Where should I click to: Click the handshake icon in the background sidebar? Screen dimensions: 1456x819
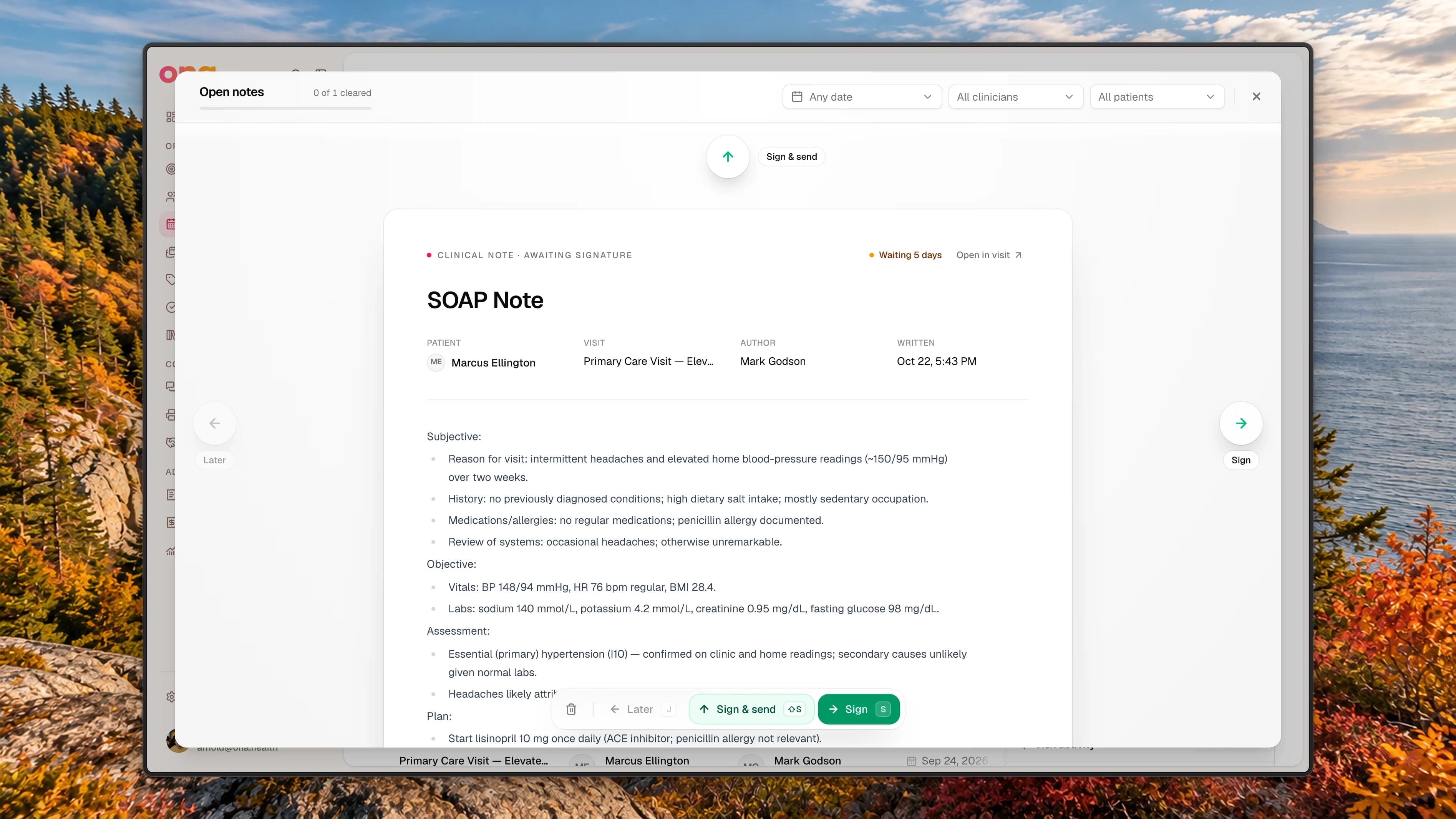[171, 442]
